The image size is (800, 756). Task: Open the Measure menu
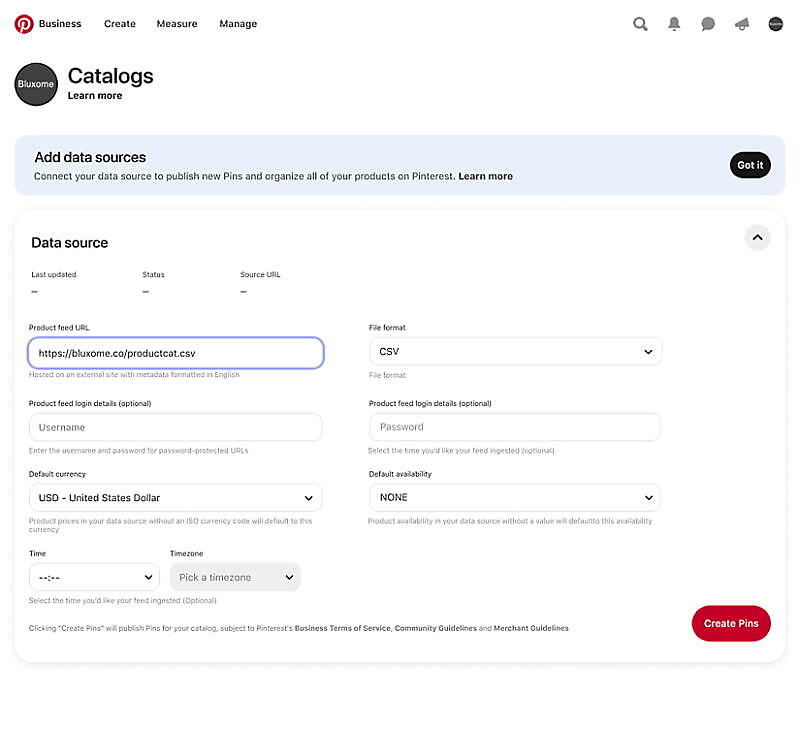click(177, 24)
